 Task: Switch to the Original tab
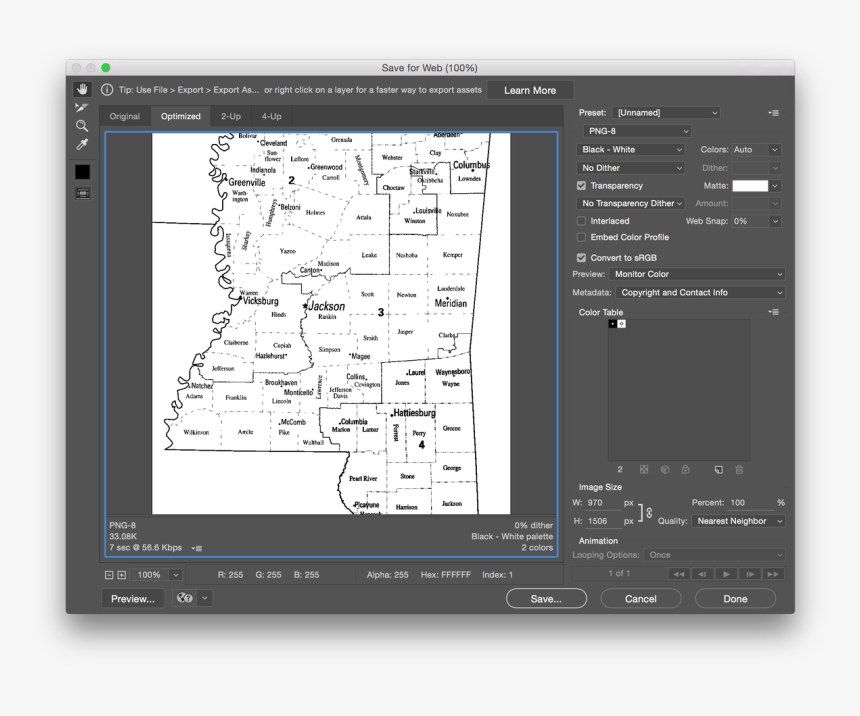coord(124,116)
